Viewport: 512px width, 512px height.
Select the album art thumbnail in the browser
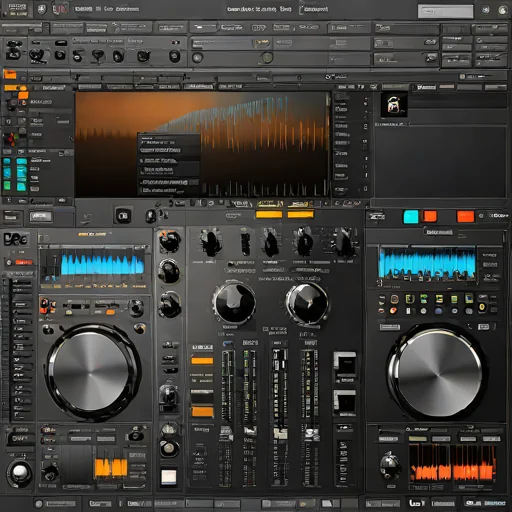tap(394, 105)
